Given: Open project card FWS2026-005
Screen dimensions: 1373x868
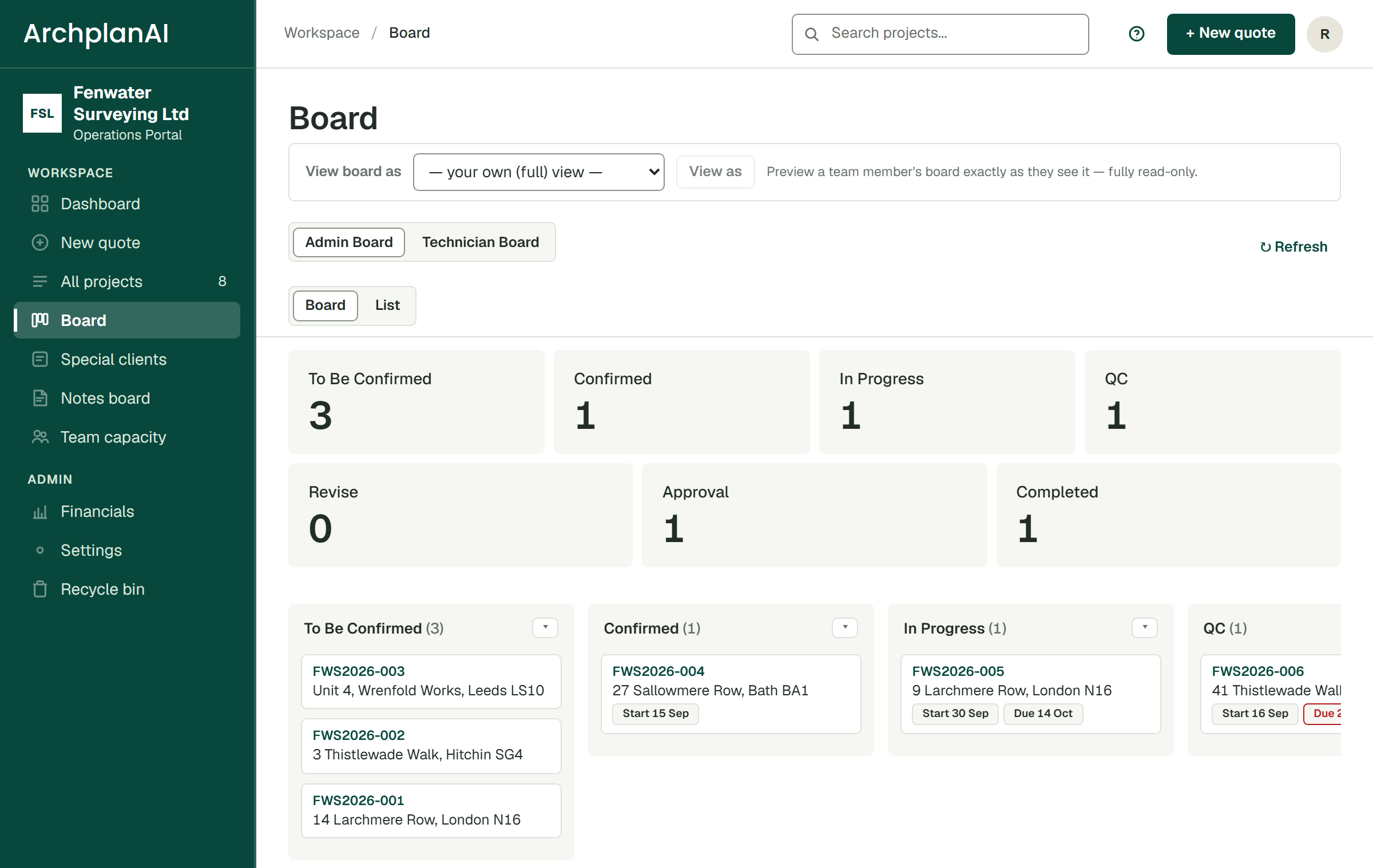Looking at the screenshot, I should (1030, 694).
